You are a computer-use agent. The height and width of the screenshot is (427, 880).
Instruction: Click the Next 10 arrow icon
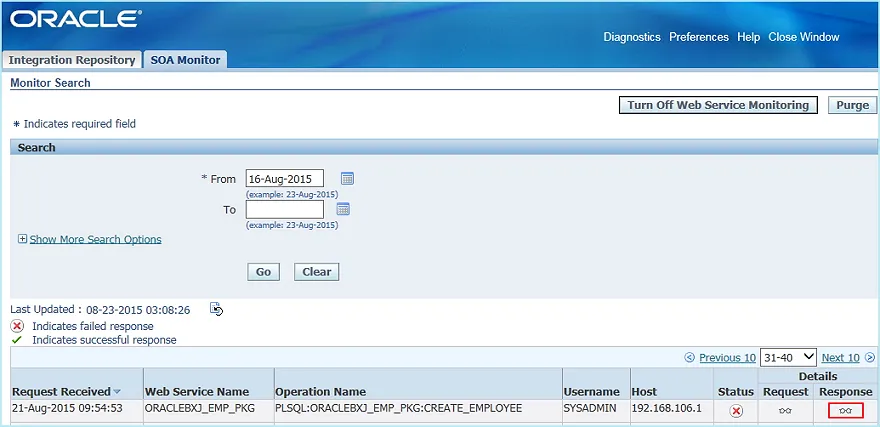tap(869, 357)
